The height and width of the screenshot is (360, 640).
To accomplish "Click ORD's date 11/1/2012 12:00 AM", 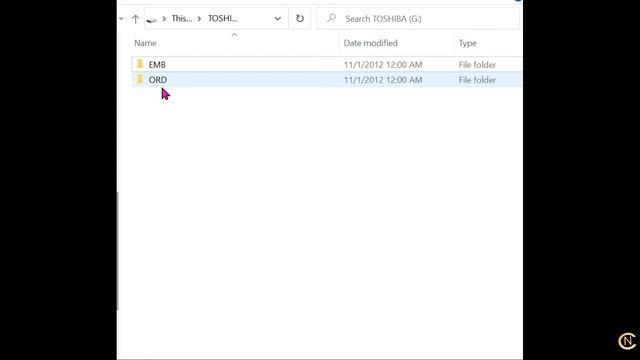I will click(x=383, y=80).
